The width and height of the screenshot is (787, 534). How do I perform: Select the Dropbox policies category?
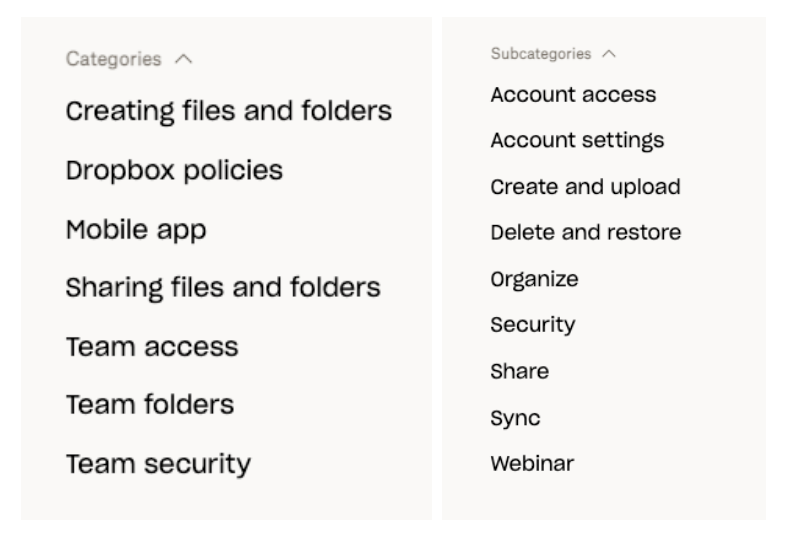tap(174, 170)
